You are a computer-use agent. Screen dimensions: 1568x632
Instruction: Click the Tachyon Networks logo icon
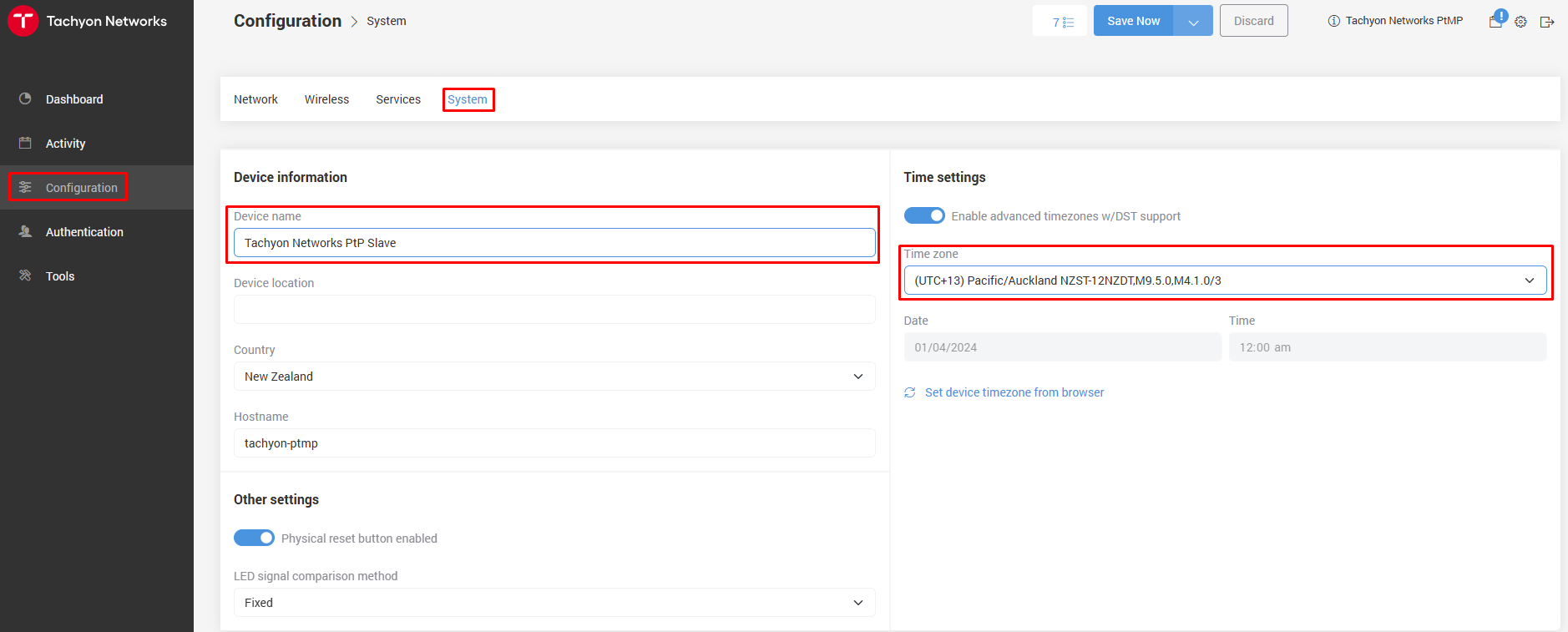(x=23, y=21)
